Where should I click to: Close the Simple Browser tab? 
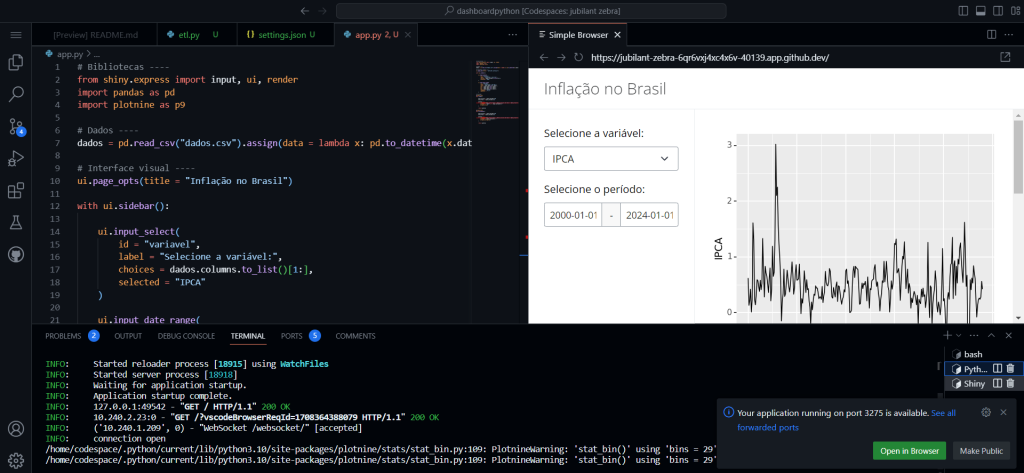coord(618,35)
